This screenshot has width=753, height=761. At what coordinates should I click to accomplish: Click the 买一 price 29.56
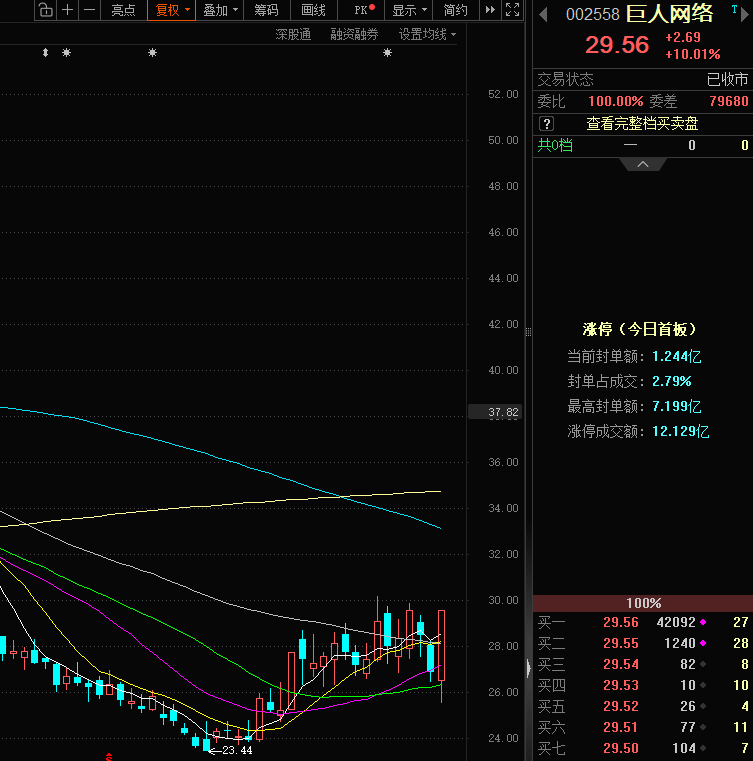[621, 622]
